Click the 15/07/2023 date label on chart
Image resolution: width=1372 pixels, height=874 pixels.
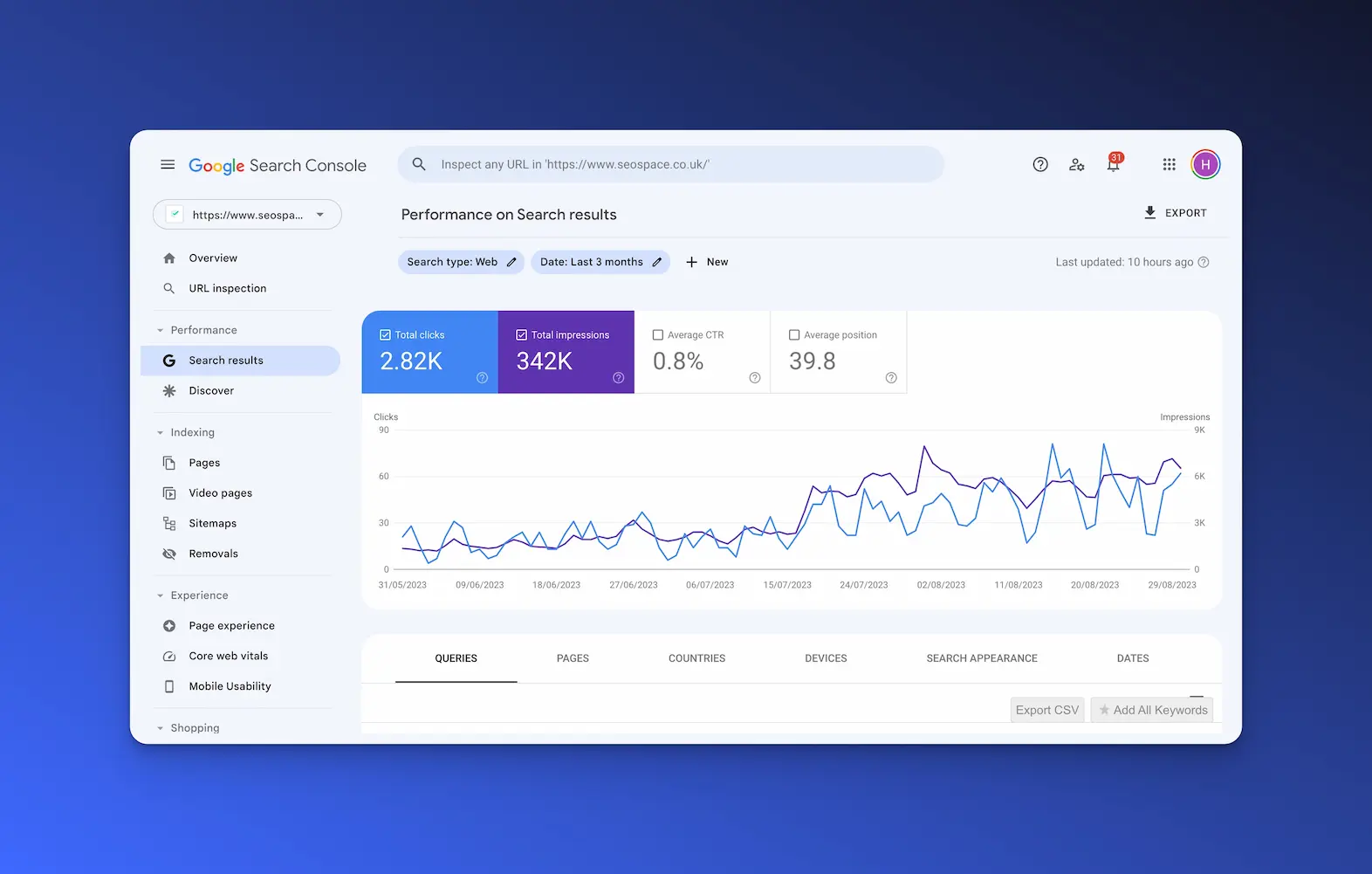tap(787, 585)
